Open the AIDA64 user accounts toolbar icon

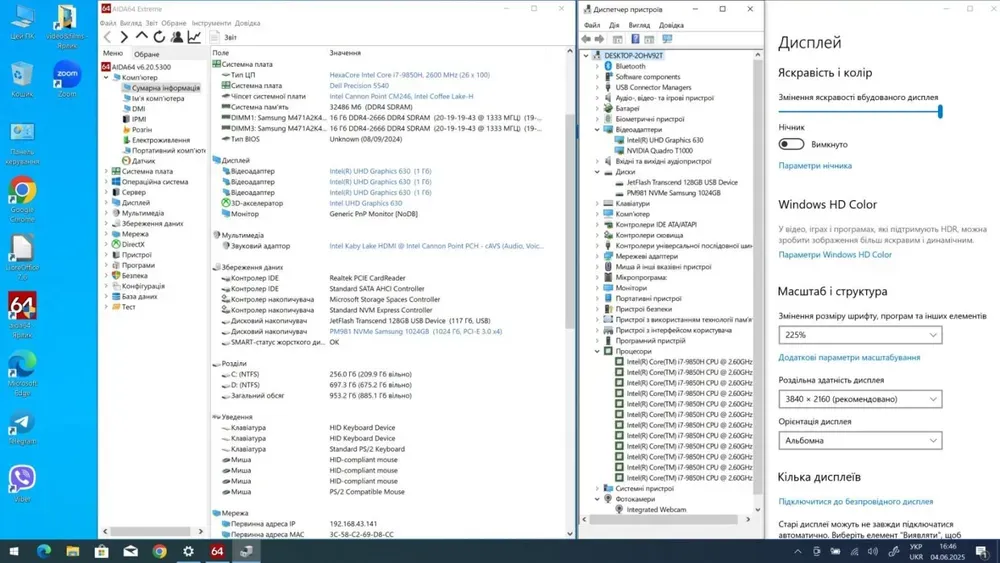[x=177, y=37]
